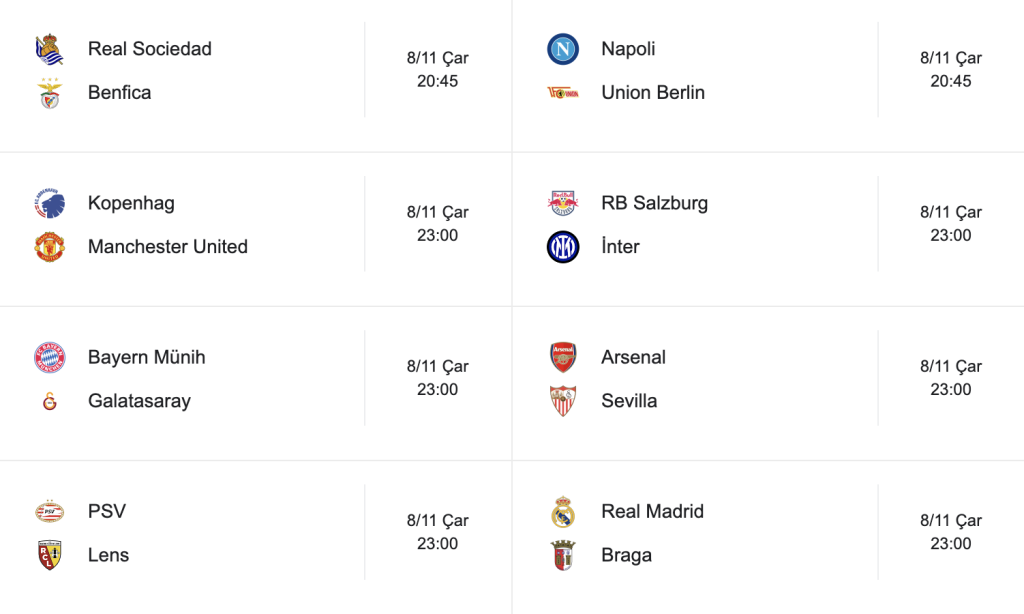Screen dimensions: 1024x614
Task: Click Napoli–Union Berlin match time 20:45
Action: 951,81
